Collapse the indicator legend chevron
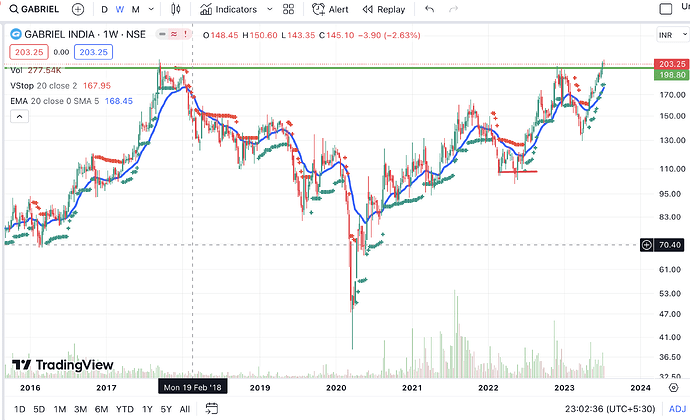Viewport: 690px width, 420px height. 19,116
